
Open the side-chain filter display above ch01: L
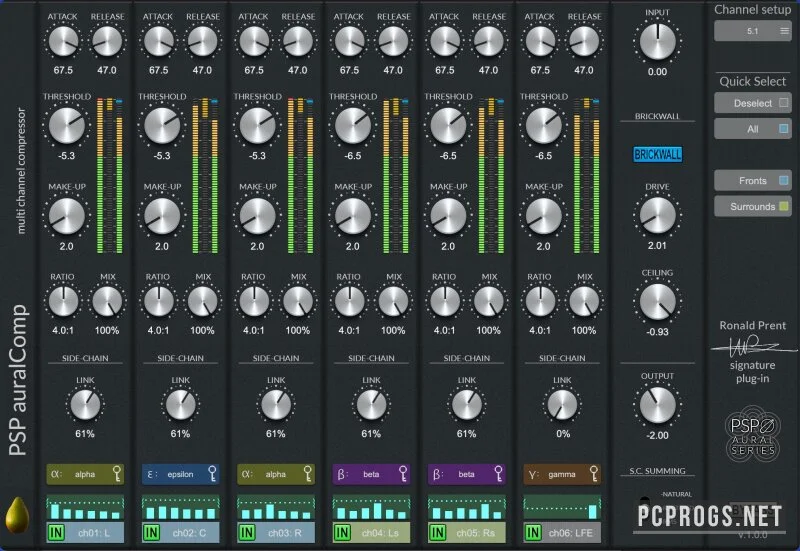(x=85, y=508)
